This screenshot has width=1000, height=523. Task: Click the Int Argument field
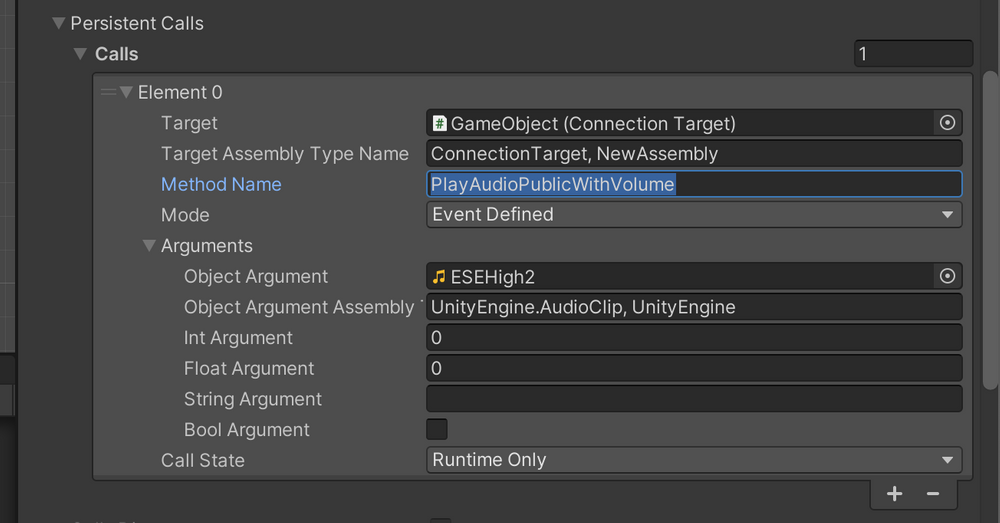pyautogui.click(x=693, y=337)
